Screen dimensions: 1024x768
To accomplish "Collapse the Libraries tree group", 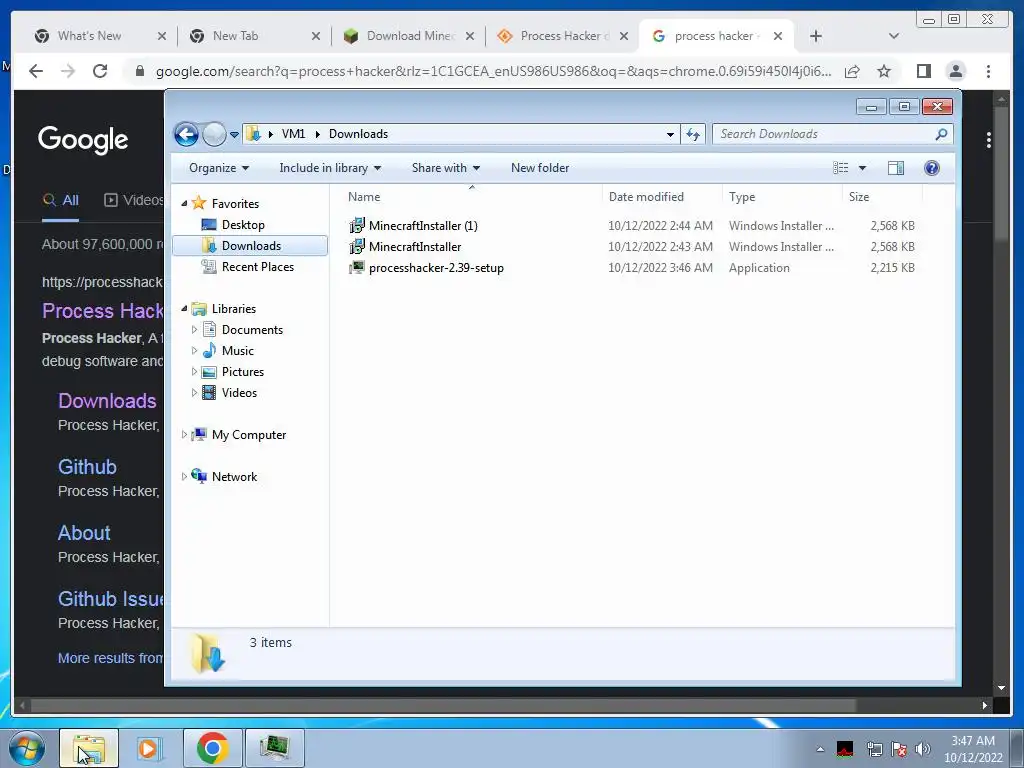I will pyautogui.click(x=184, y=308).
